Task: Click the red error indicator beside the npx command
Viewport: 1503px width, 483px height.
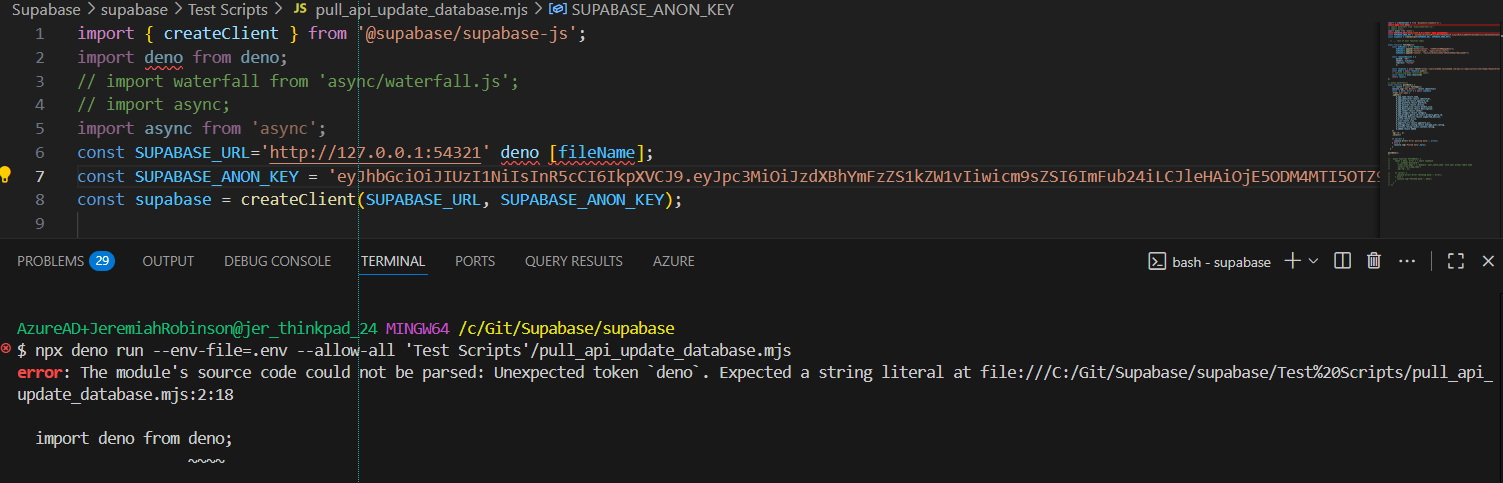Action: point(6,349)
